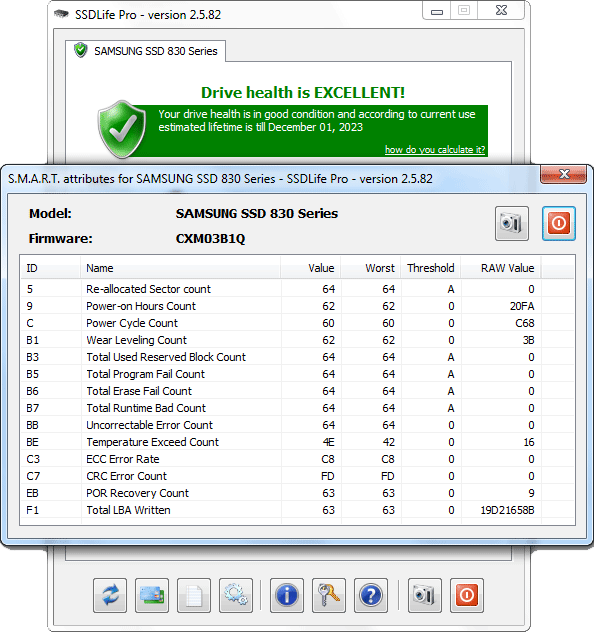Click the 'C8' value of ECC Error Rate
The image size is (594, 632).
328,459
